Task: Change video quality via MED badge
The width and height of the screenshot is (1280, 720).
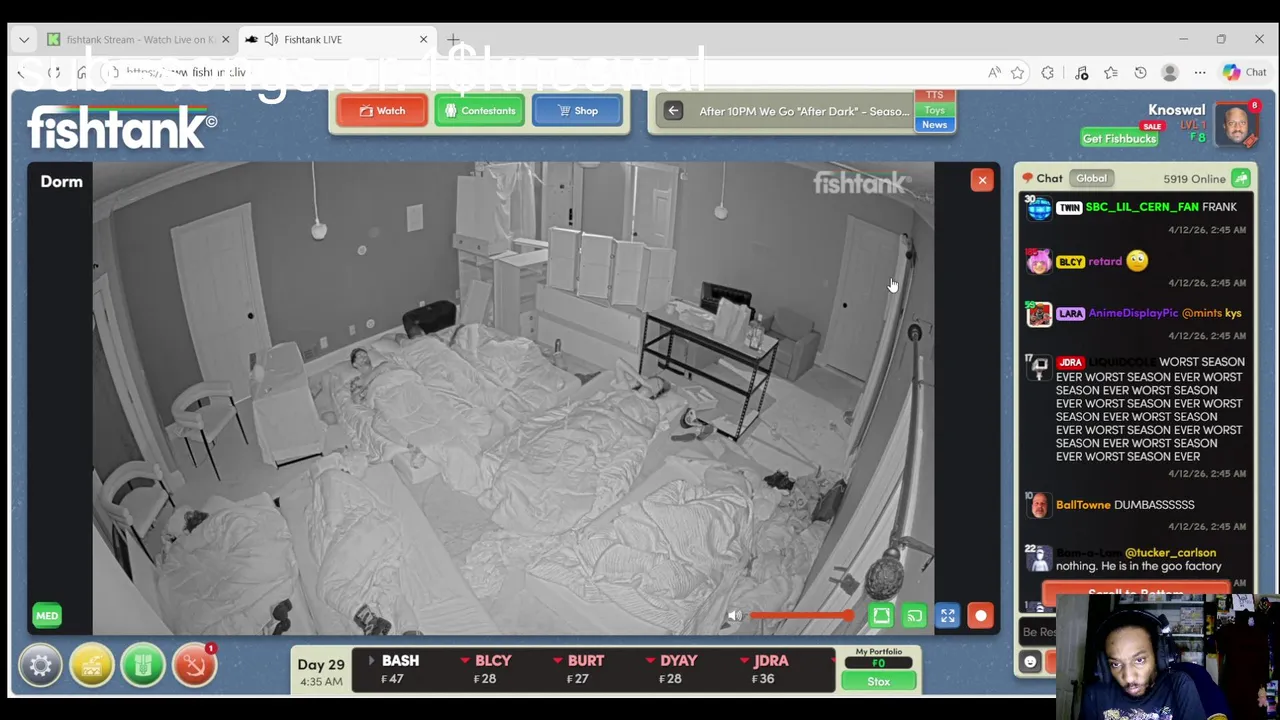Action: pyautogui.click(x=47, y=616)
